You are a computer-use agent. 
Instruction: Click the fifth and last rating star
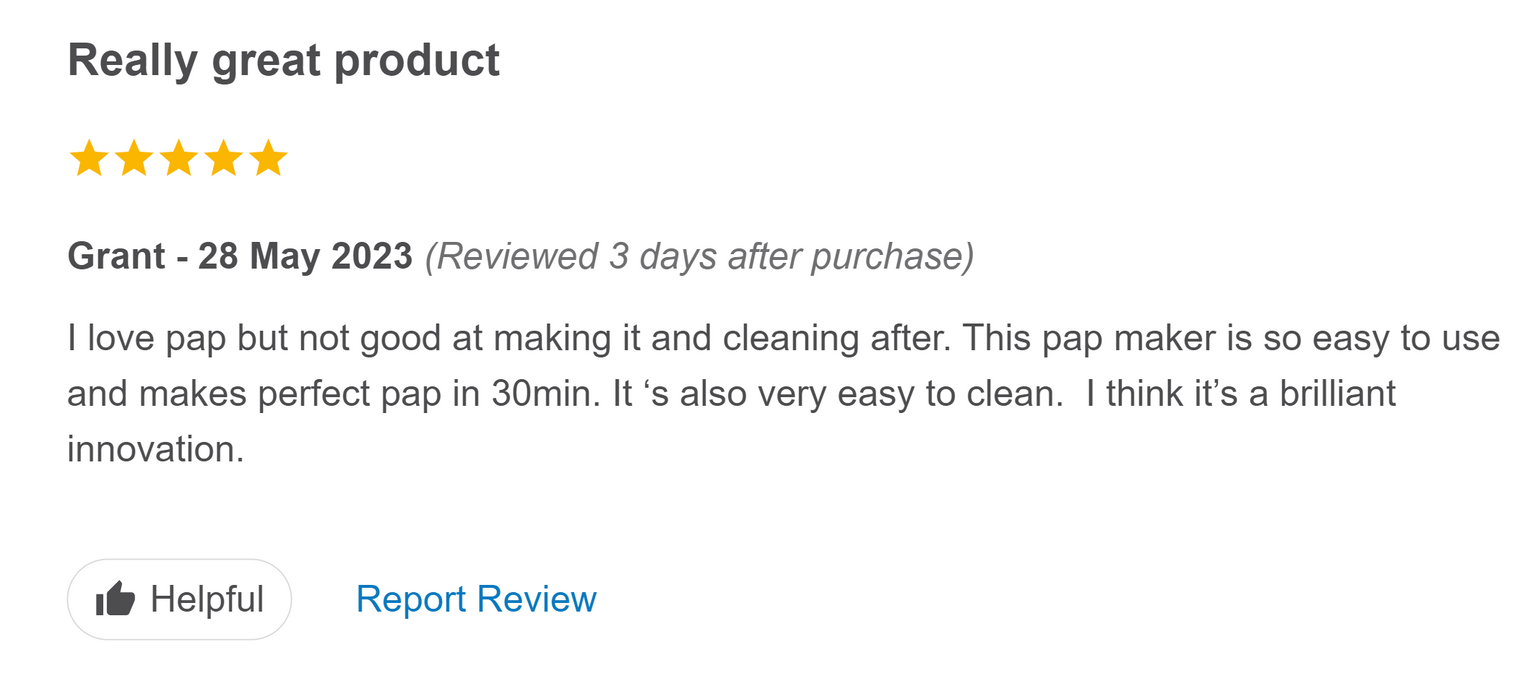click(x=268, y=159)
